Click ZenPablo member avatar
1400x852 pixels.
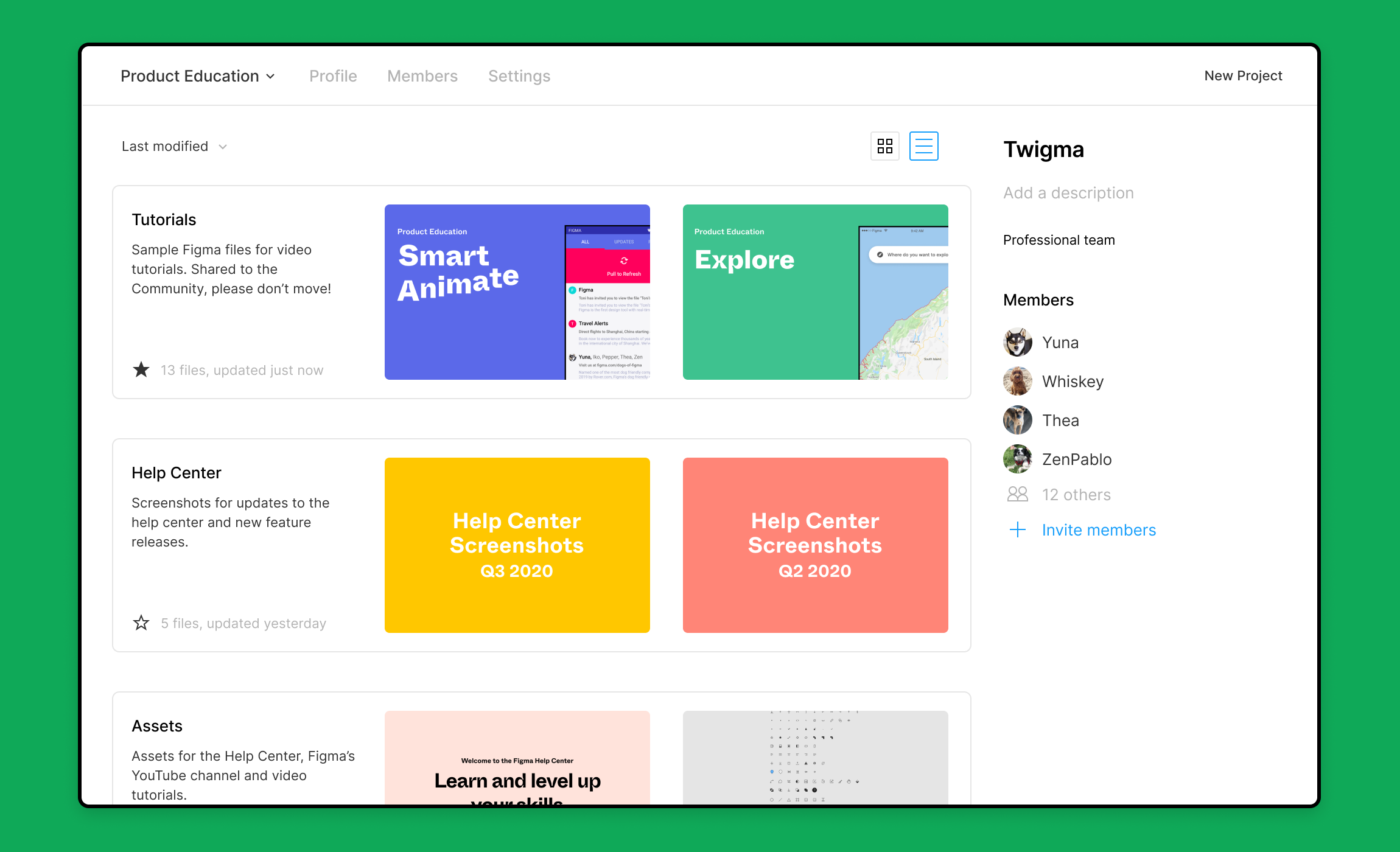pos(1018,459)
